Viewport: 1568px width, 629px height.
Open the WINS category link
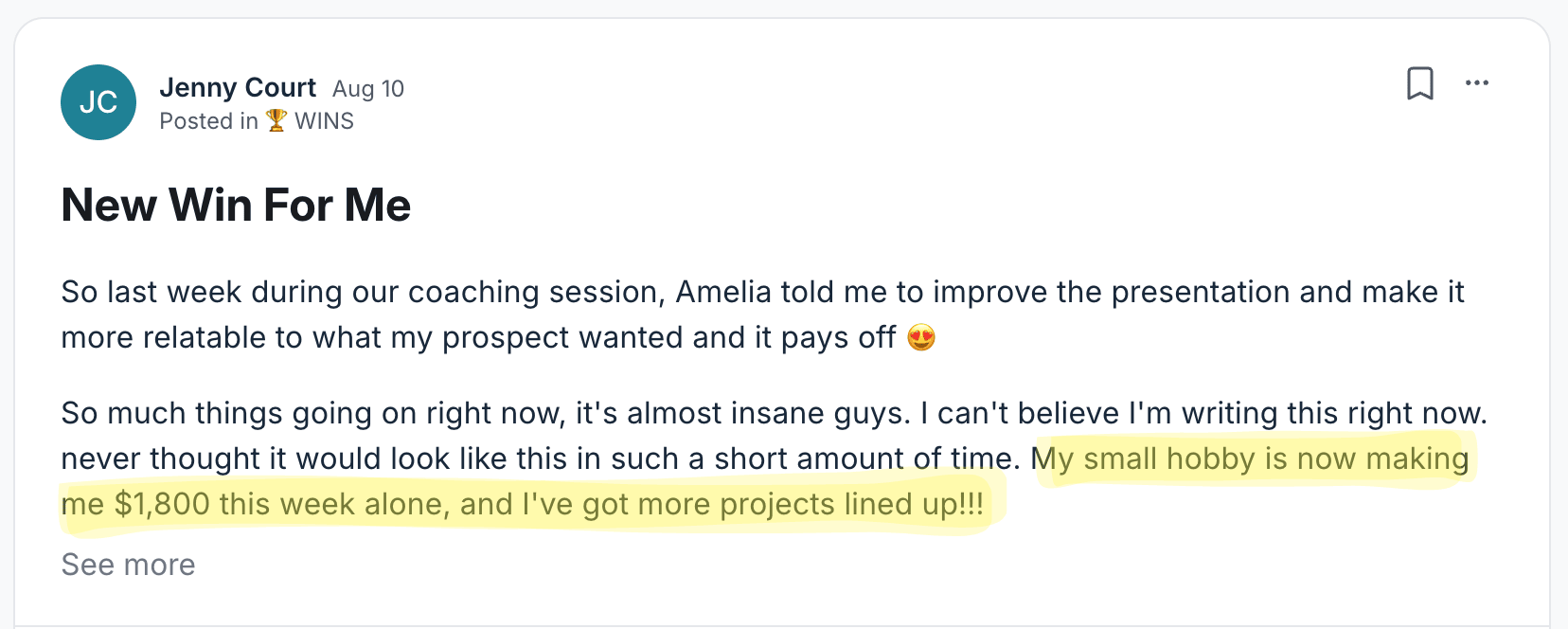pos(324,121)
